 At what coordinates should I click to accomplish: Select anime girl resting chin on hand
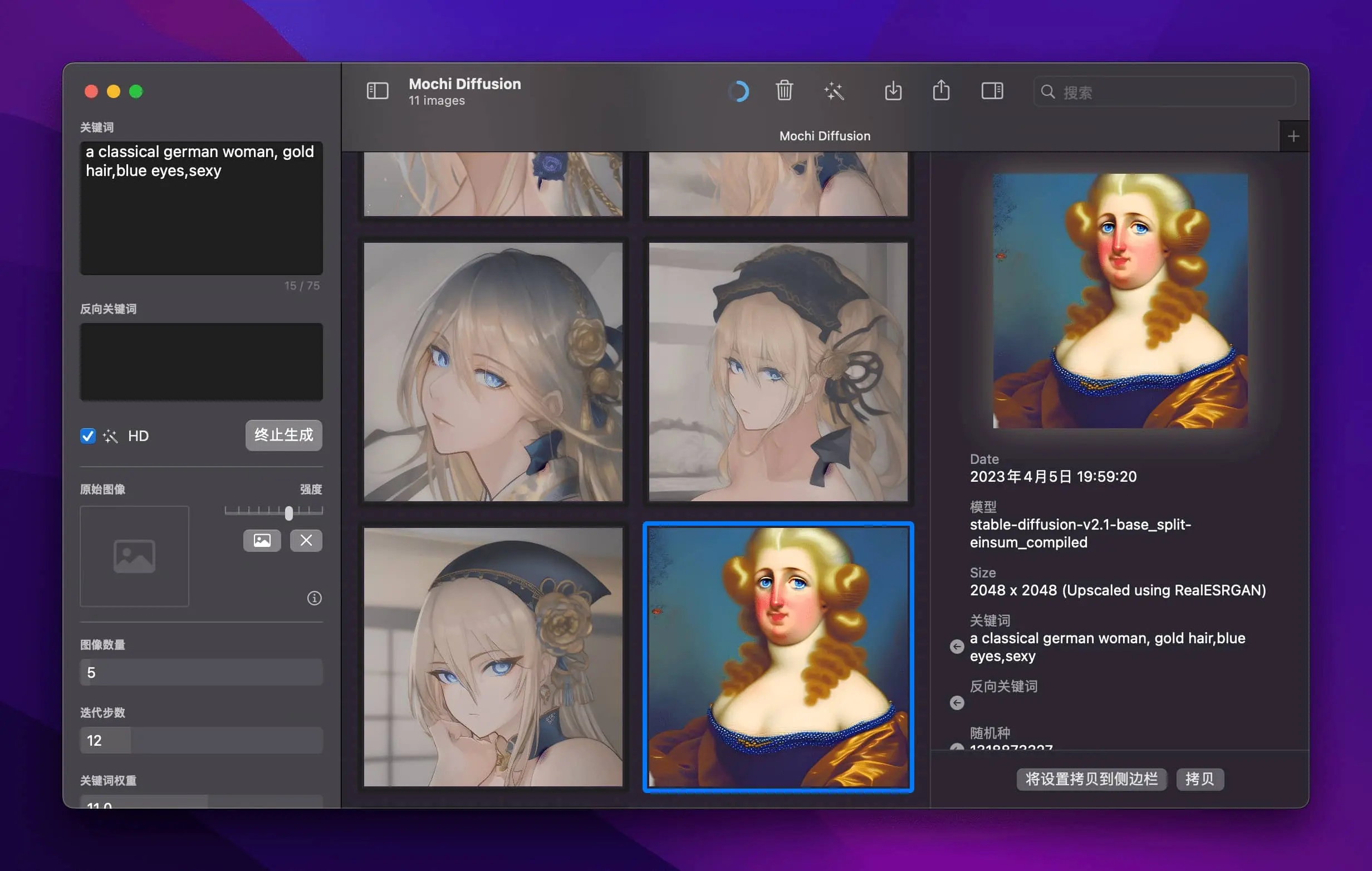tap(493, 657)
